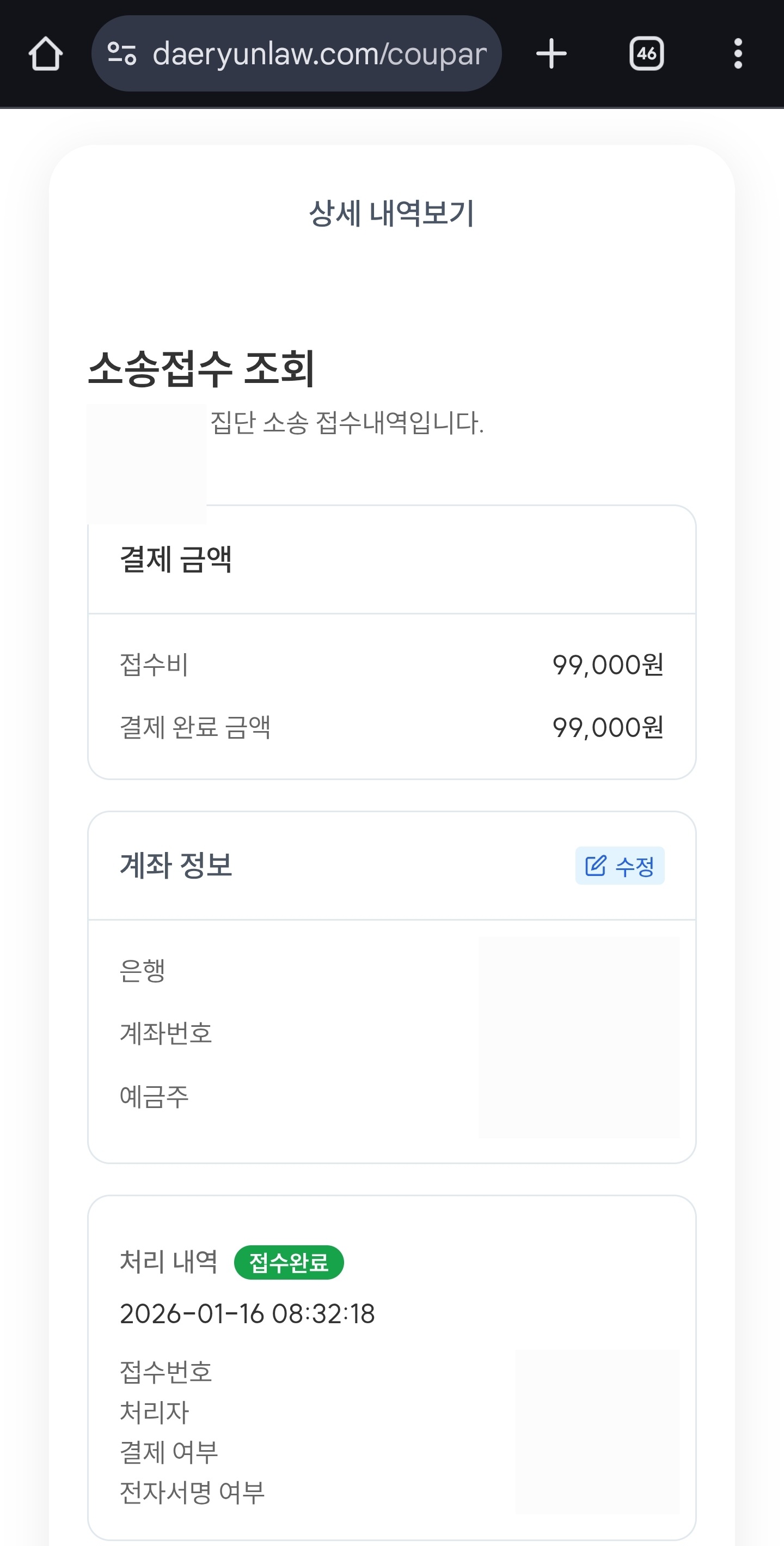784x1546 pixels.
Task: Select the 소송접수 조회 heading
Action: pos(201,368)
